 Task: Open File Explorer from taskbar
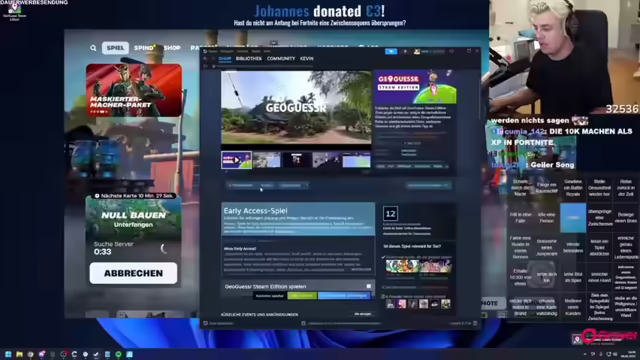(x=19, y=354)
